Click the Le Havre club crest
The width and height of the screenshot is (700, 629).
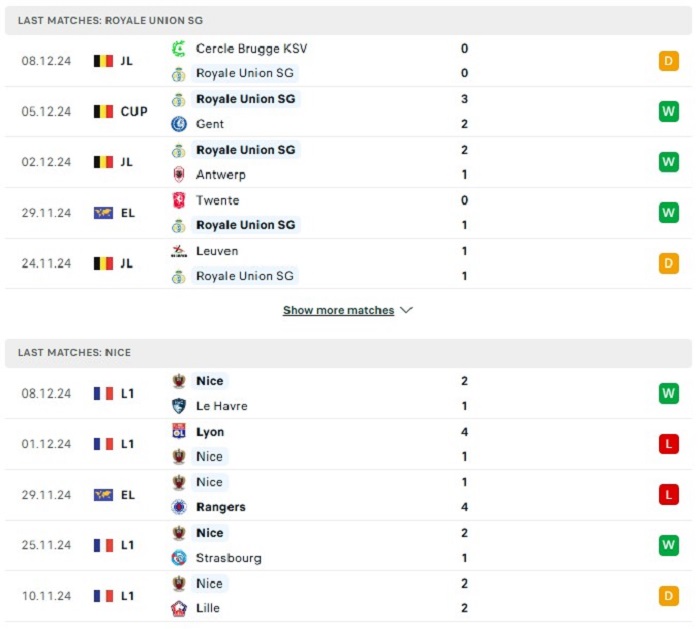pyautogui.click(x=179, y=406)
